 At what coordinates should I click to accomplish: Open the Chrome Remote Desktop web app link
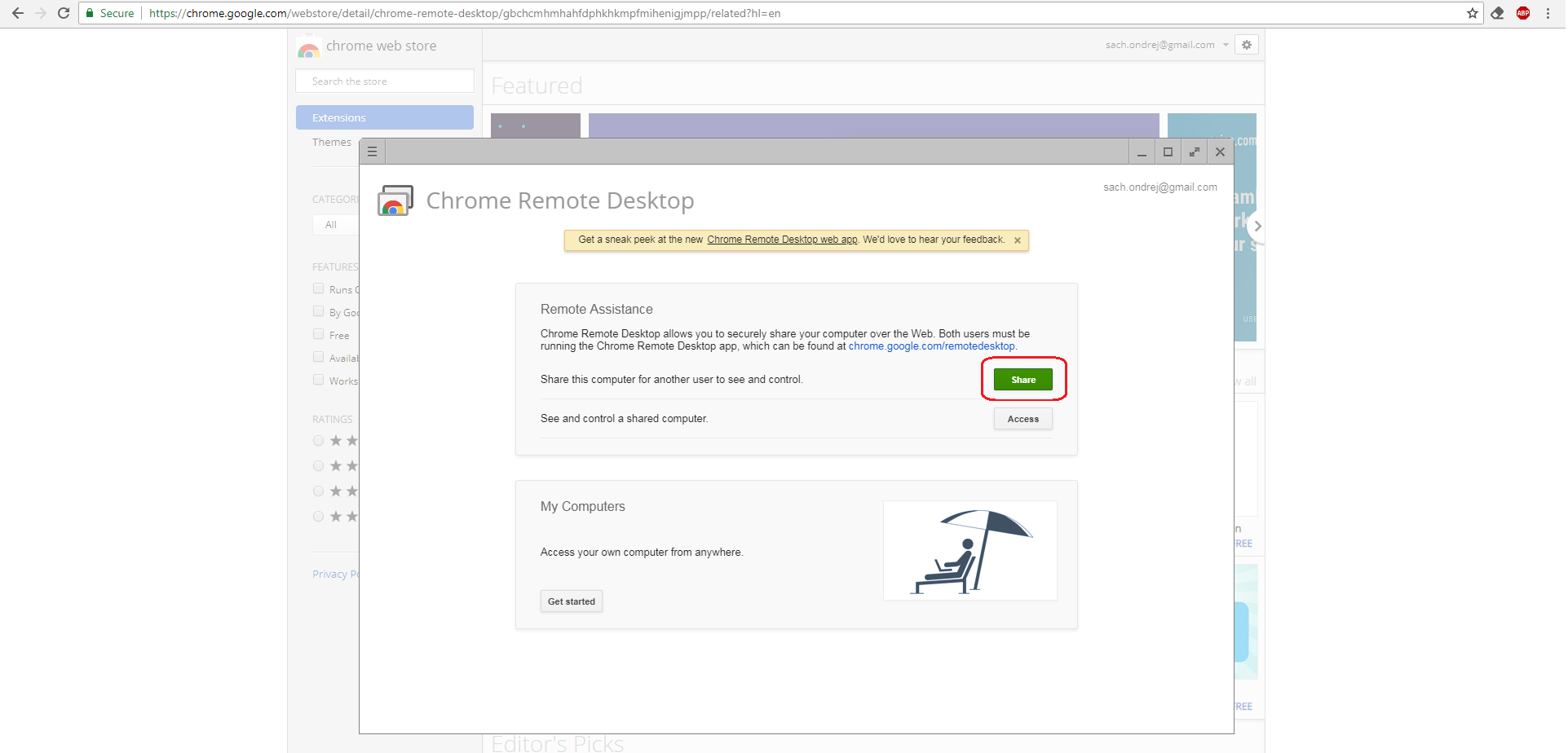coord(782,239)
